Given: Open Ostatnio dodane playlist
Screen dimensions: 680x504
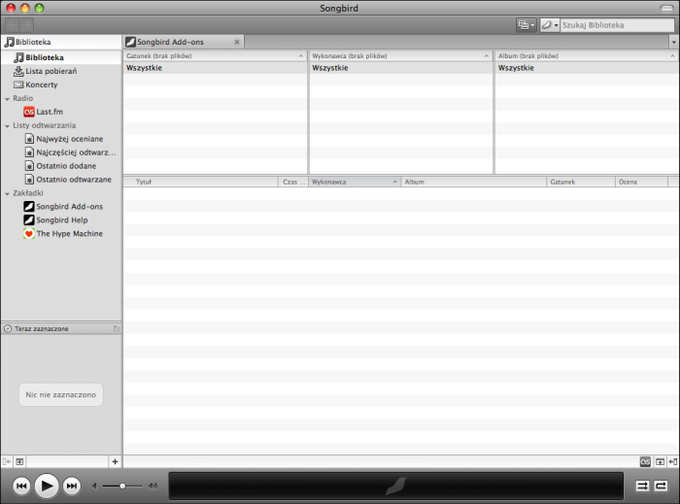Looking at the screenshot, I should (x=61, y=166).
